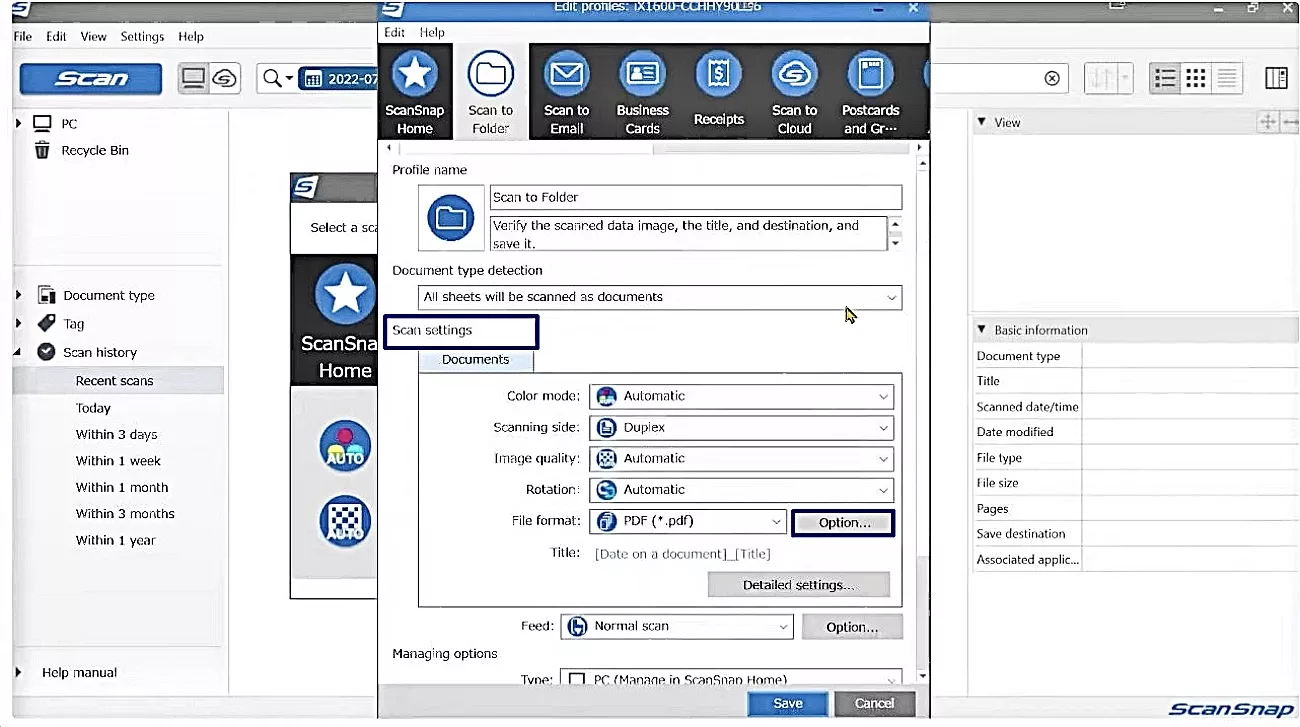Open Detailed settings
Viewport: 1300px width, 727px height.
(x=798, y=584)
